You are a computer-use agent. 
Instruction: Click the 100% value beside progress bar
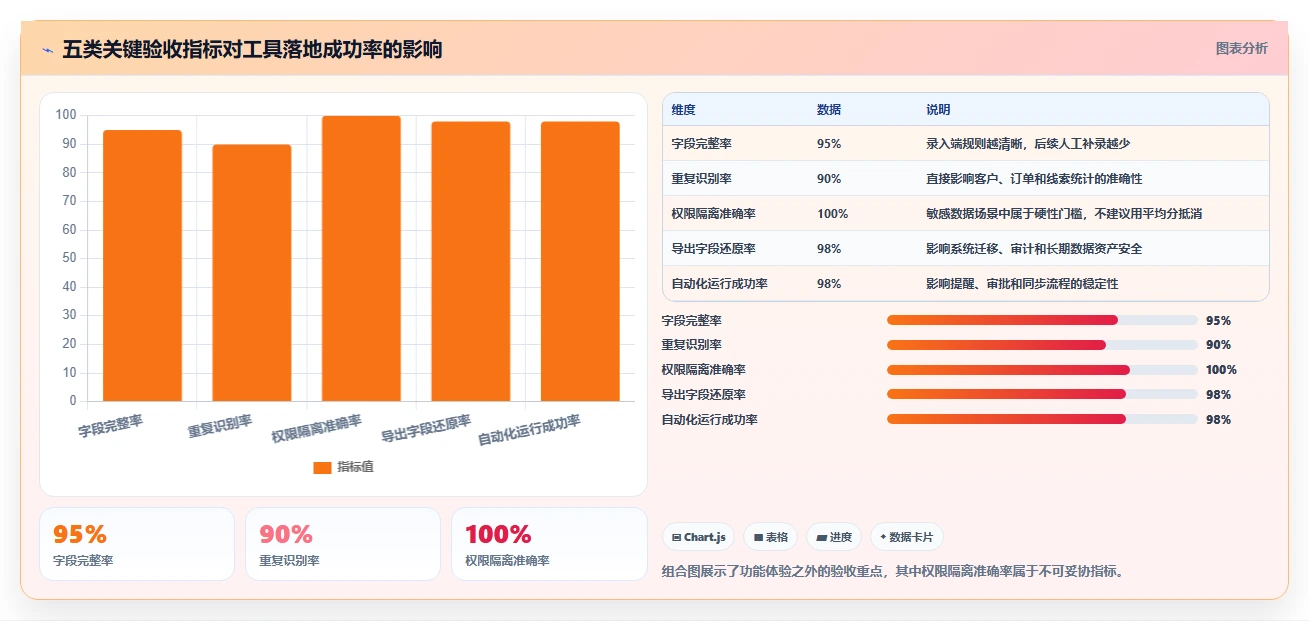coord(1221,370)
